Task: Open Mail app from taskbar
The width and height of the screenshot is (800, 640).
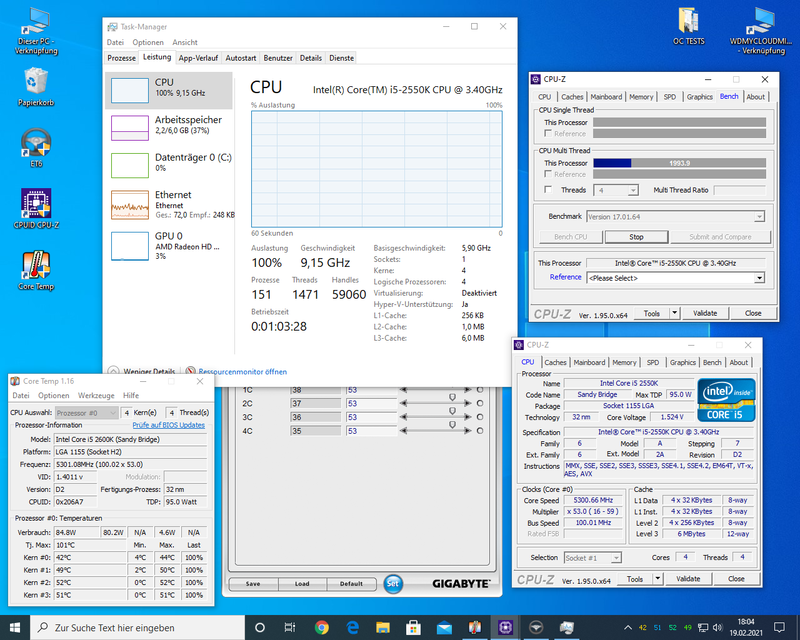Action: (444, 627)
